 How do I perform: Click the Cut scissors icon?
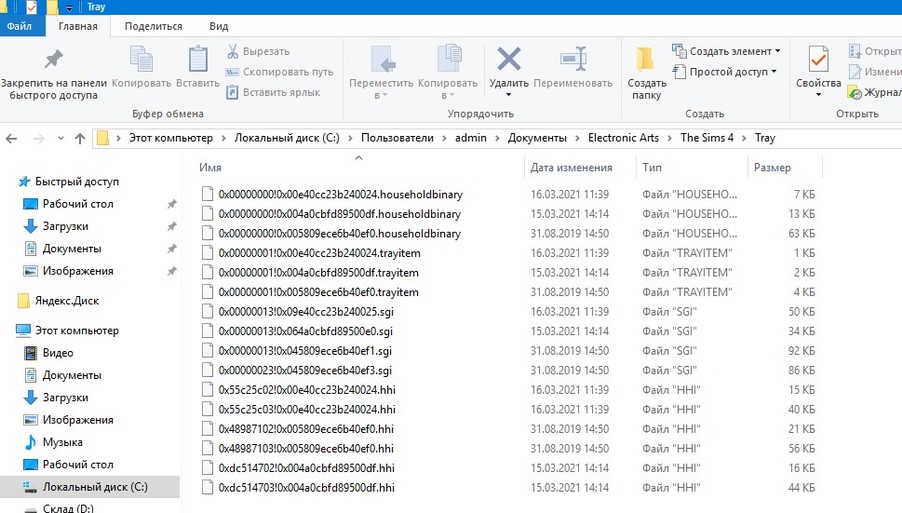click(x=233, y=51)
